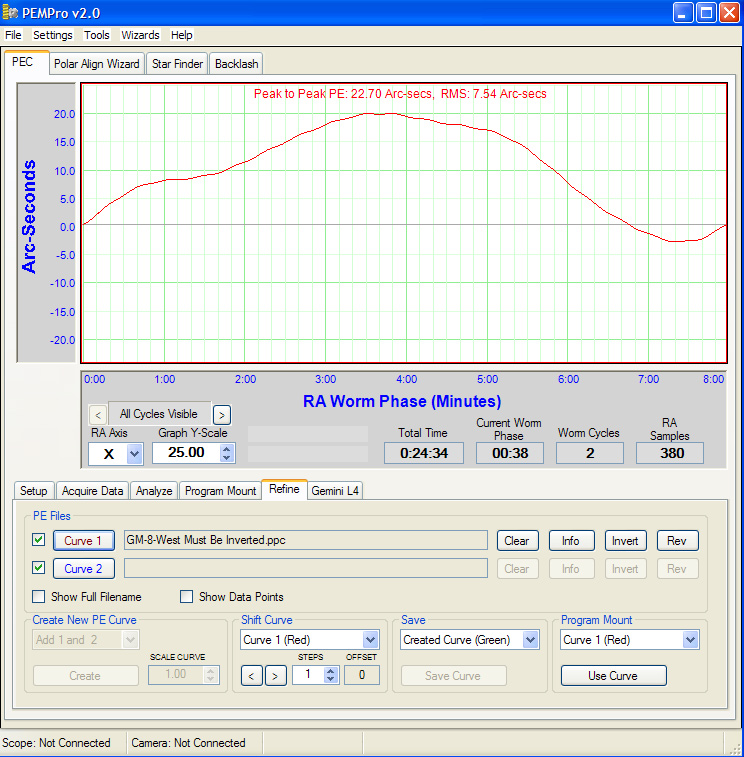Select the Refine tab
This screenshot has height=757, width=744.
click(x=284, y=489)
